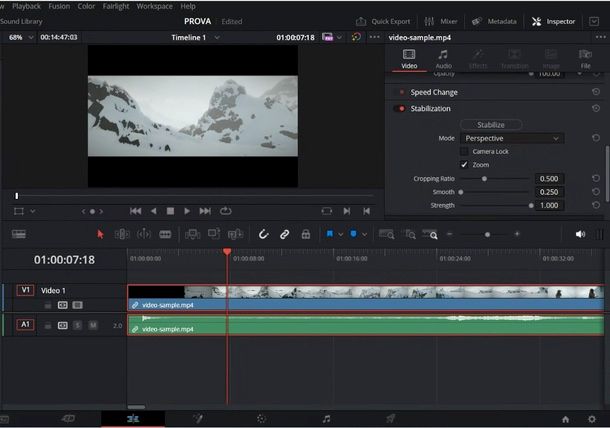Play forward in viewer
This screenshot has width=610, height=428.
click(187, 211)
